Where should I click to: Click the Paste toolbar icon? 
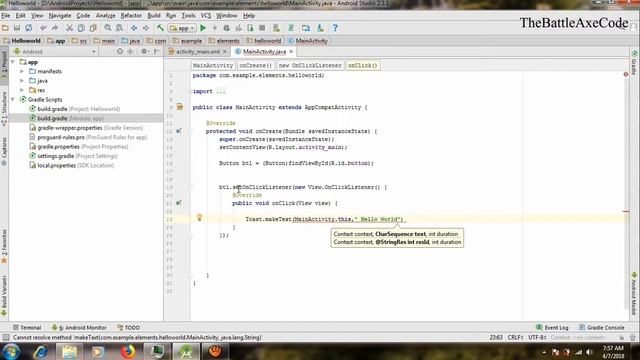[x=93, y=28]
